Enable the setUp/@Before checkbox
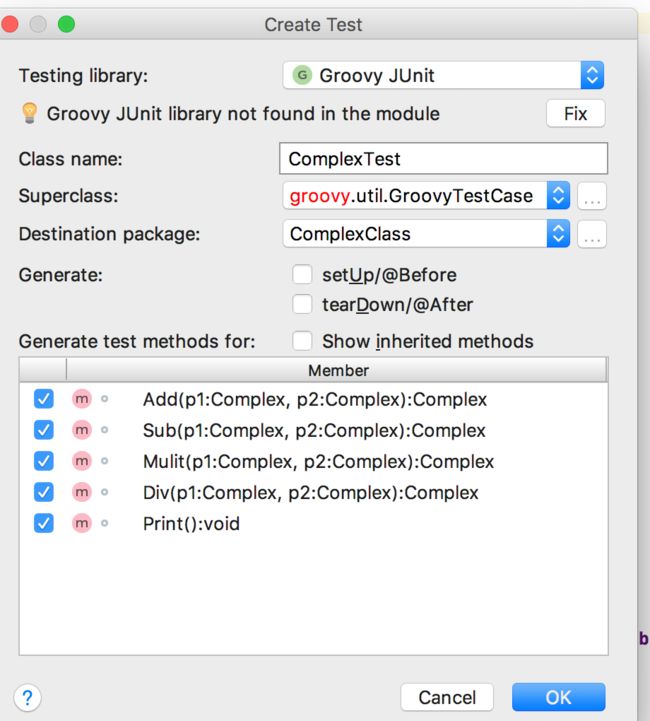This screenshot has width=650, height=721. 302,275
